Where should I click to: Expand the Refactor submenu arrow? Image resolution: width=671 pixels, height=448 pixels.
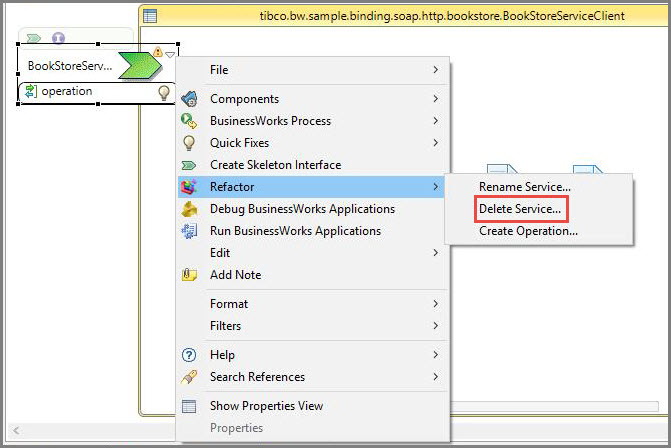tap(436, 187)
